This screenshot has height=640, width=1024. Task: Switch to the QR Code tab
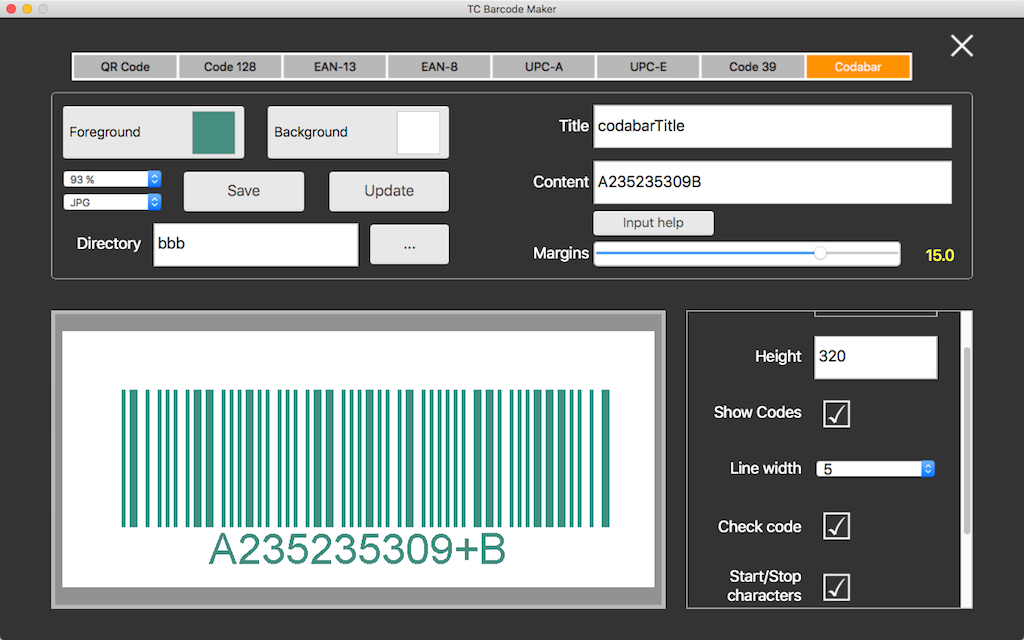click(125, 67)
